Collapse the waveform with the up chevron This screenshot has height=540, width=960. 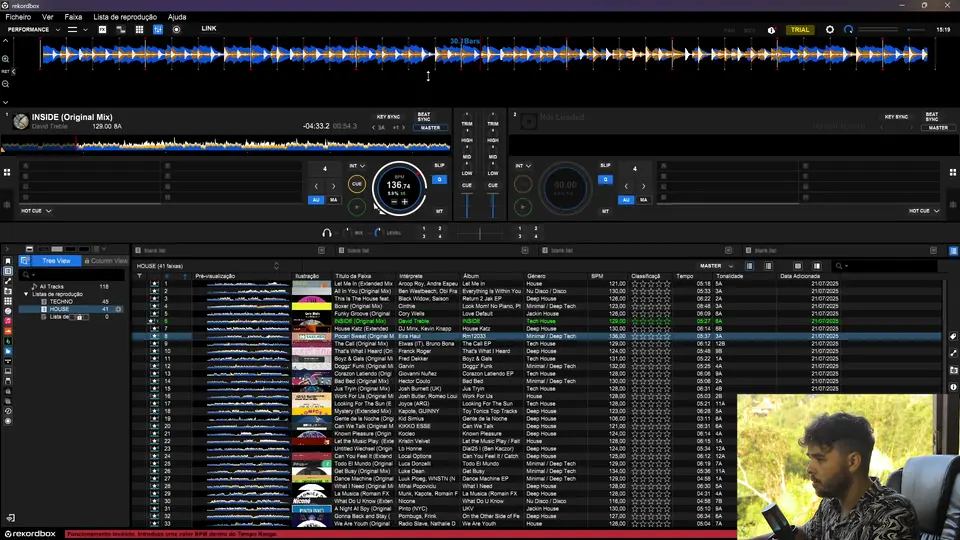tap(6, 40)
